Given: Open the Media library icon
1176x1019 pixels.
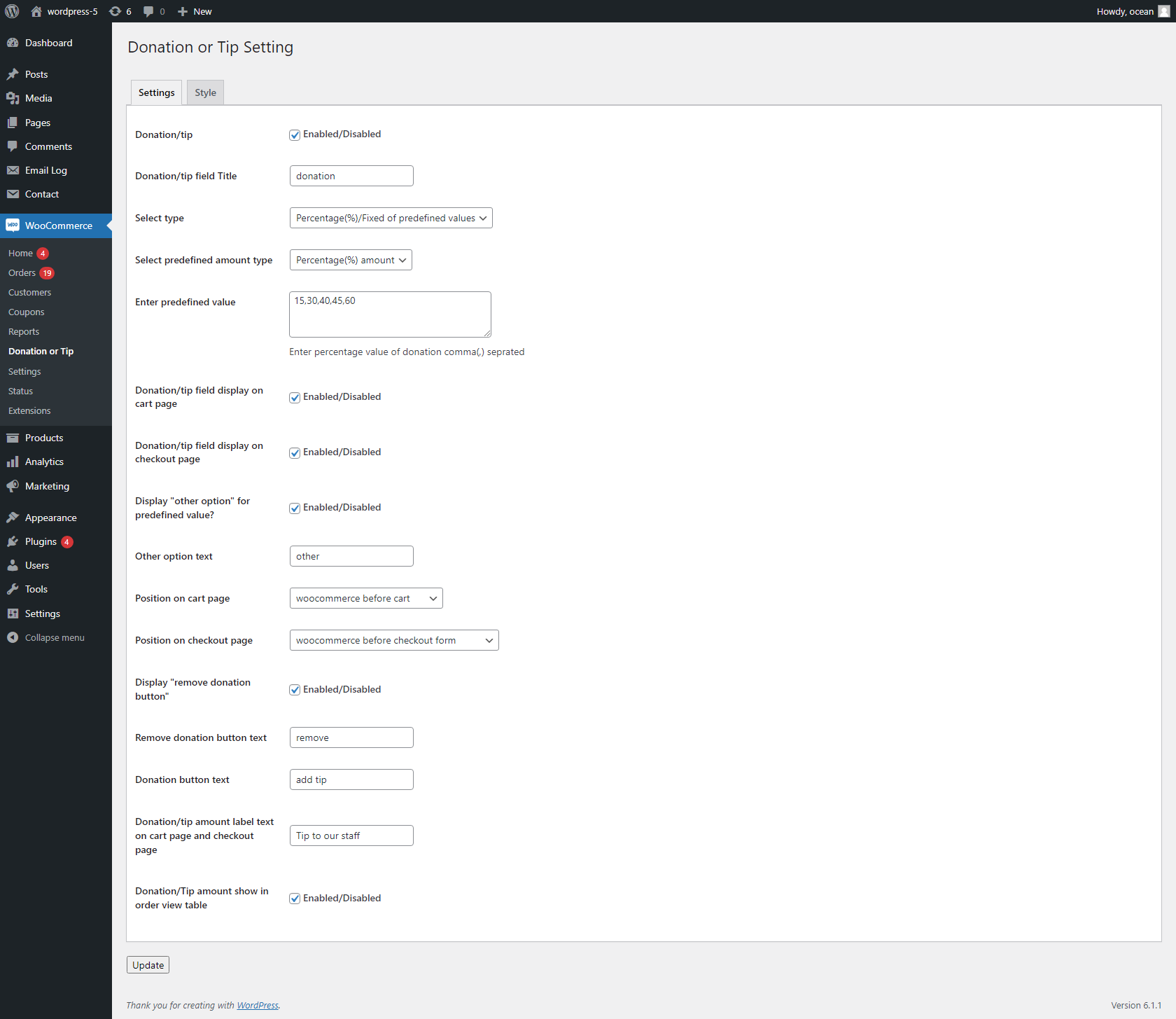Looking at the screenshot, I should pos(14,98).
